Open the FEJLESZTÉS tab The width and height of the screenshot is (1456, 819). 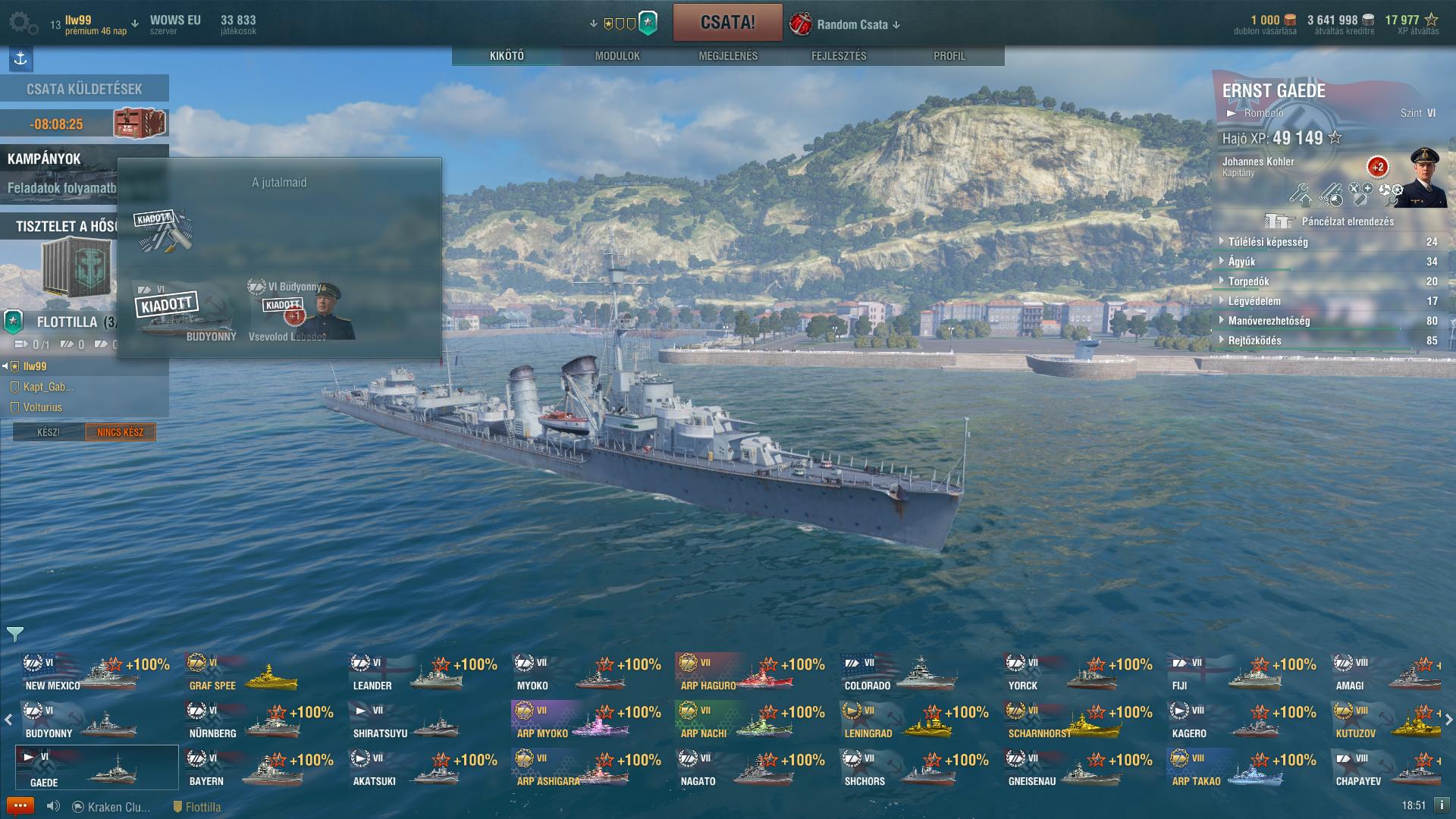pos(839,56)
